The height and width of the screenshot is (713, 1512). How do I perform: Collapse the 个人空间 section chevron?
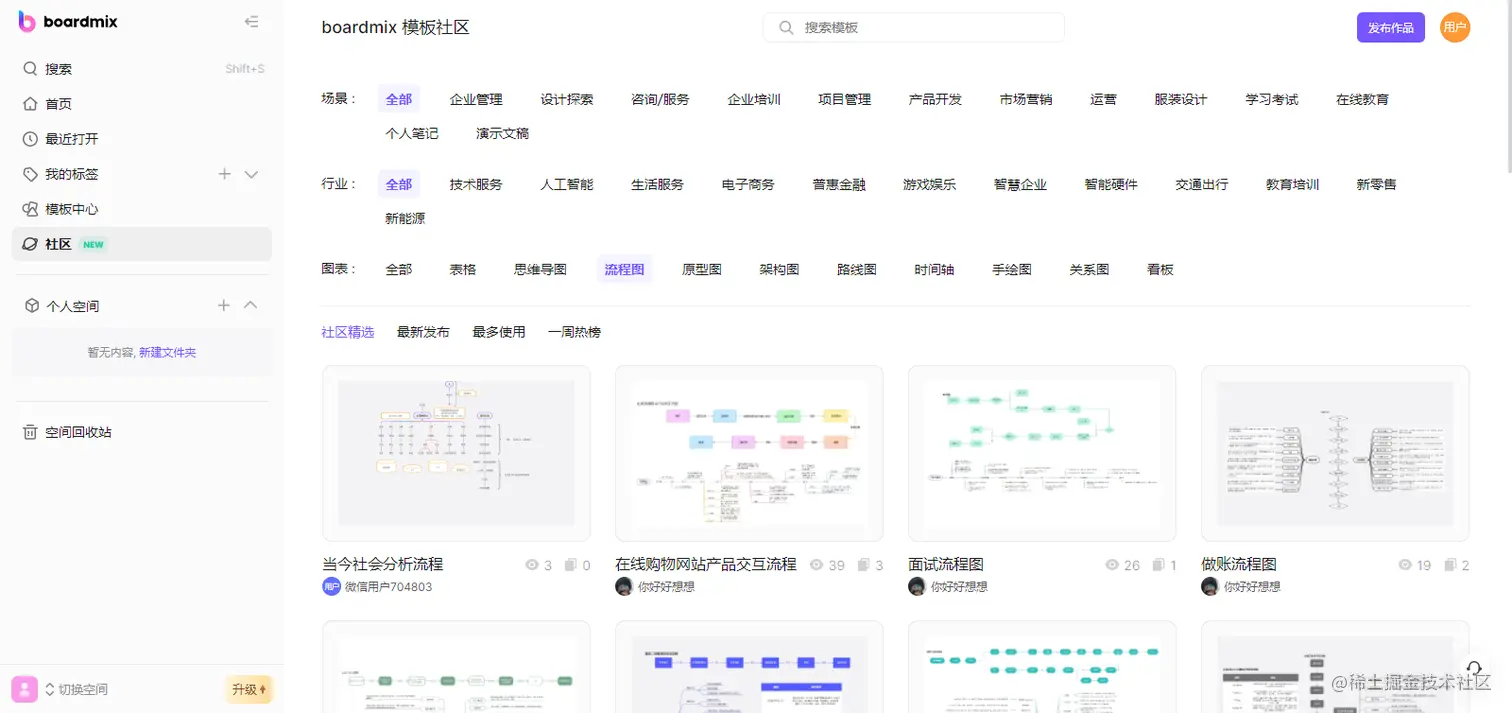point(251,305)
